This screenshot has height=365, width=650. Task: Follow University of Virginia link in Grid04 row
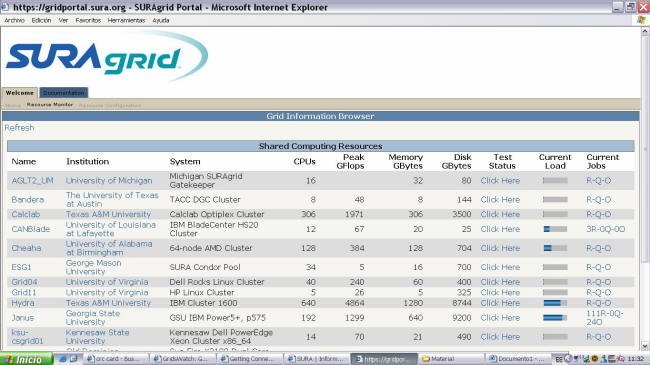tap(107, 282)
